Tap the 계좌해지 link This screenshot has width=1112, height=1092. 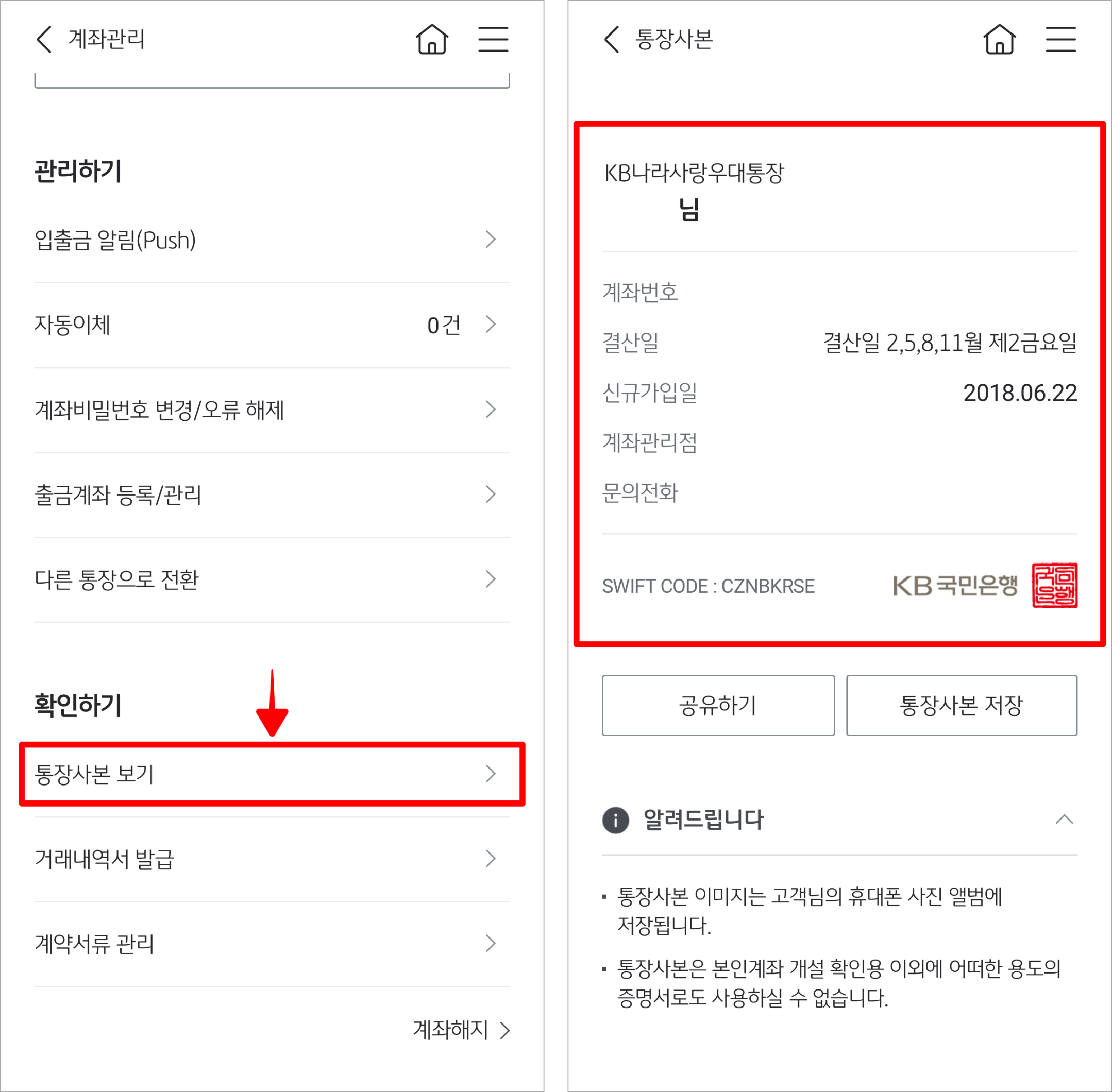(x=461, y=1030)
